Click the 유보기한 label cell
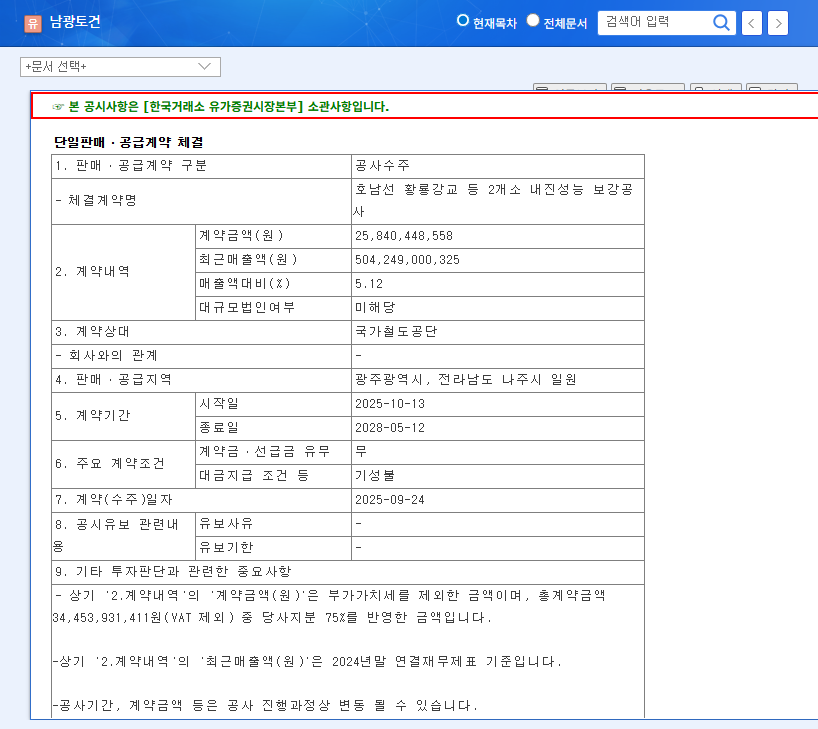Image resolution: width=818 pixels, height=729 pixels. pyautogui.click(x=273, y=548)
